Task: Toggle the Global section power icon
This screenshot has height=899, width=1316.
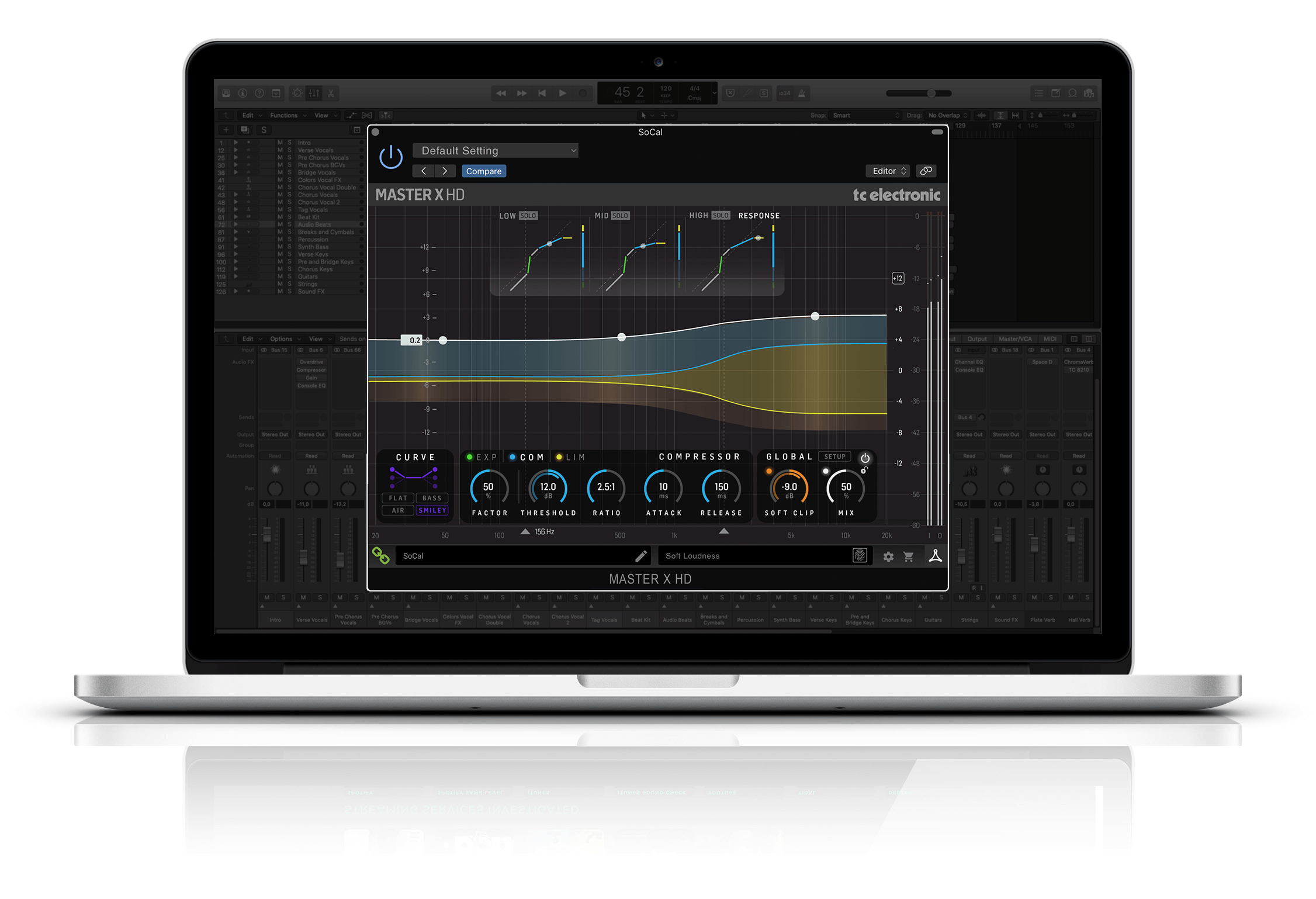Action: pyautogui.click(x=865, y=458)
